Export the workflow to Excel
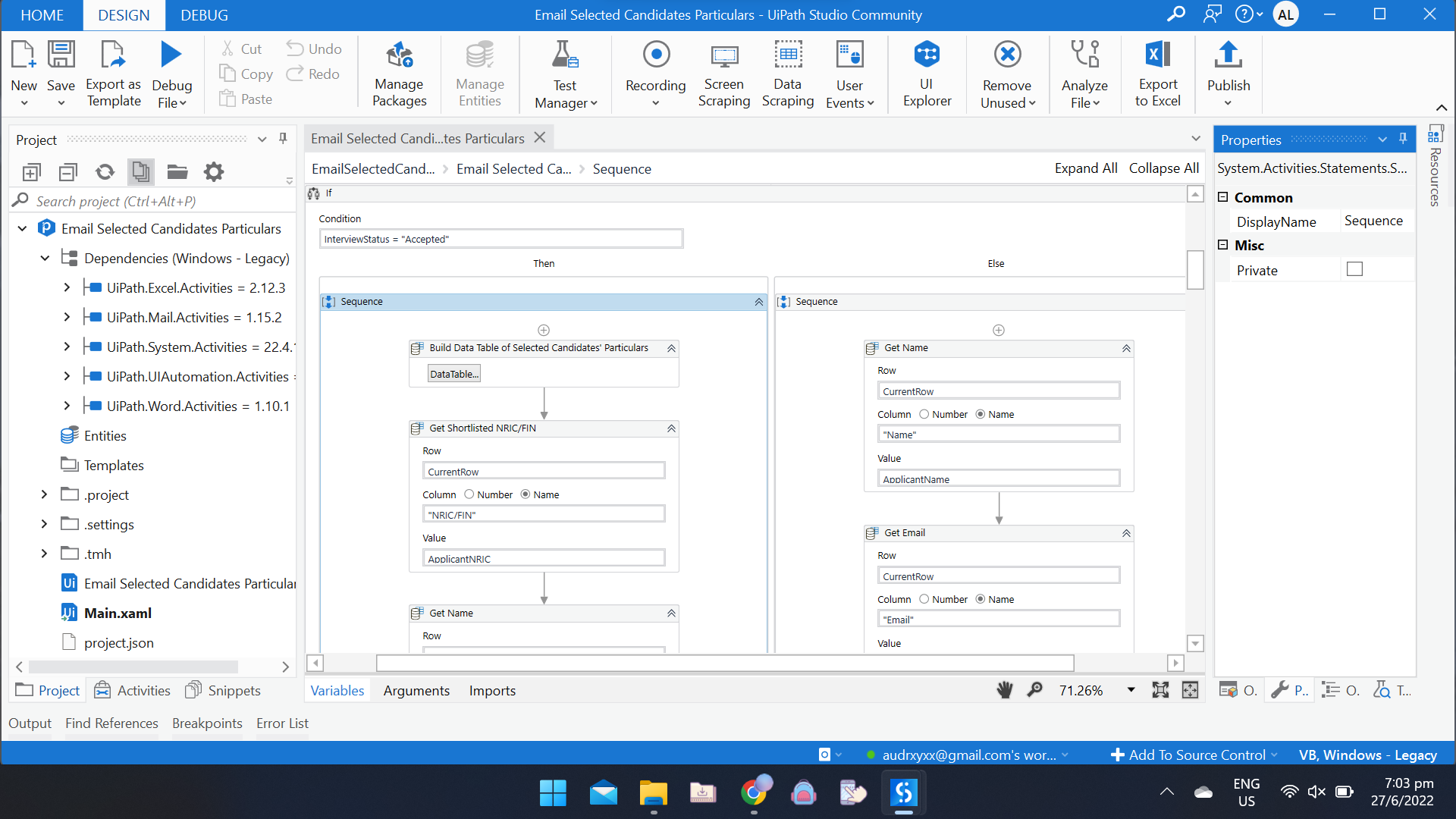The width and height of the screenshot is (1456, 819). pos(1157,74)
